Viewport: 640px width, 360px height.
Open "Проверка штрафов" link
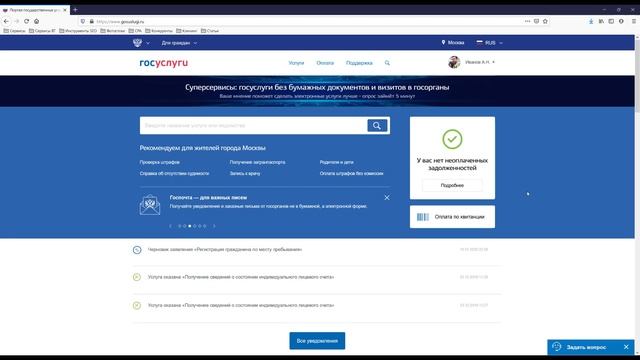pos(159,162)
